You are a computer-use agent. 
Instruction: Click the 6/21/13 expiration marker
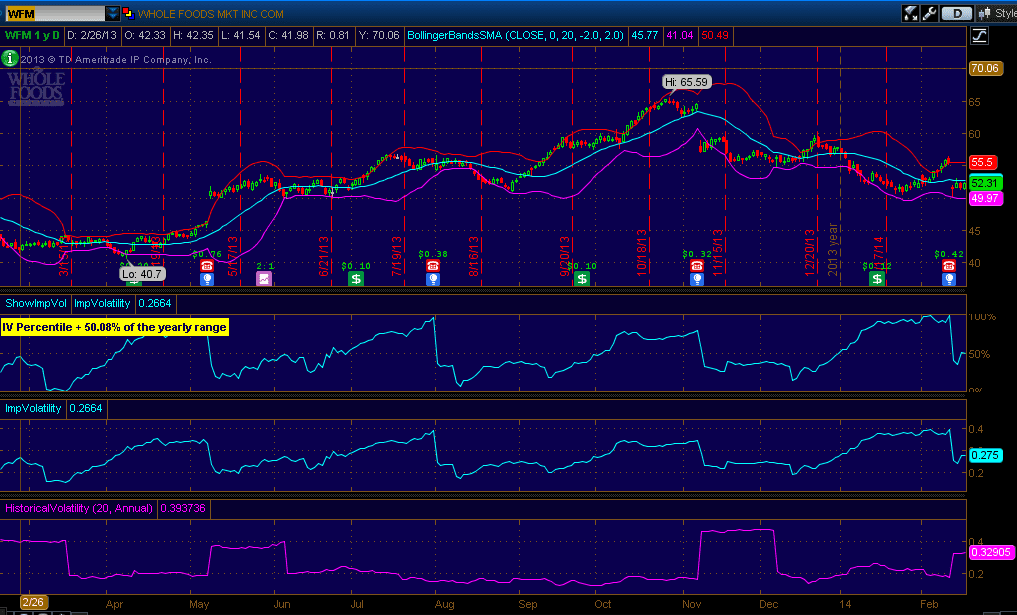point(323,256)
